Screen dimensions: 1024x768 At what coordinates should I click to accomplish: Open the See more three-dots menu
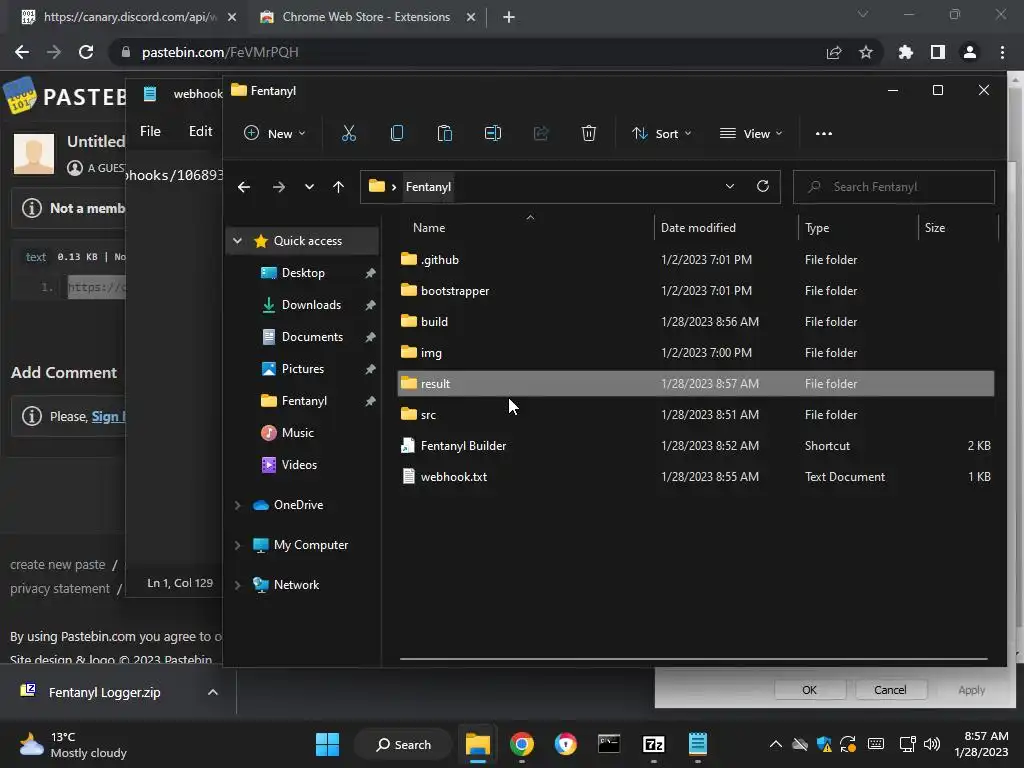pyautogui.click(x=824, y=133)
